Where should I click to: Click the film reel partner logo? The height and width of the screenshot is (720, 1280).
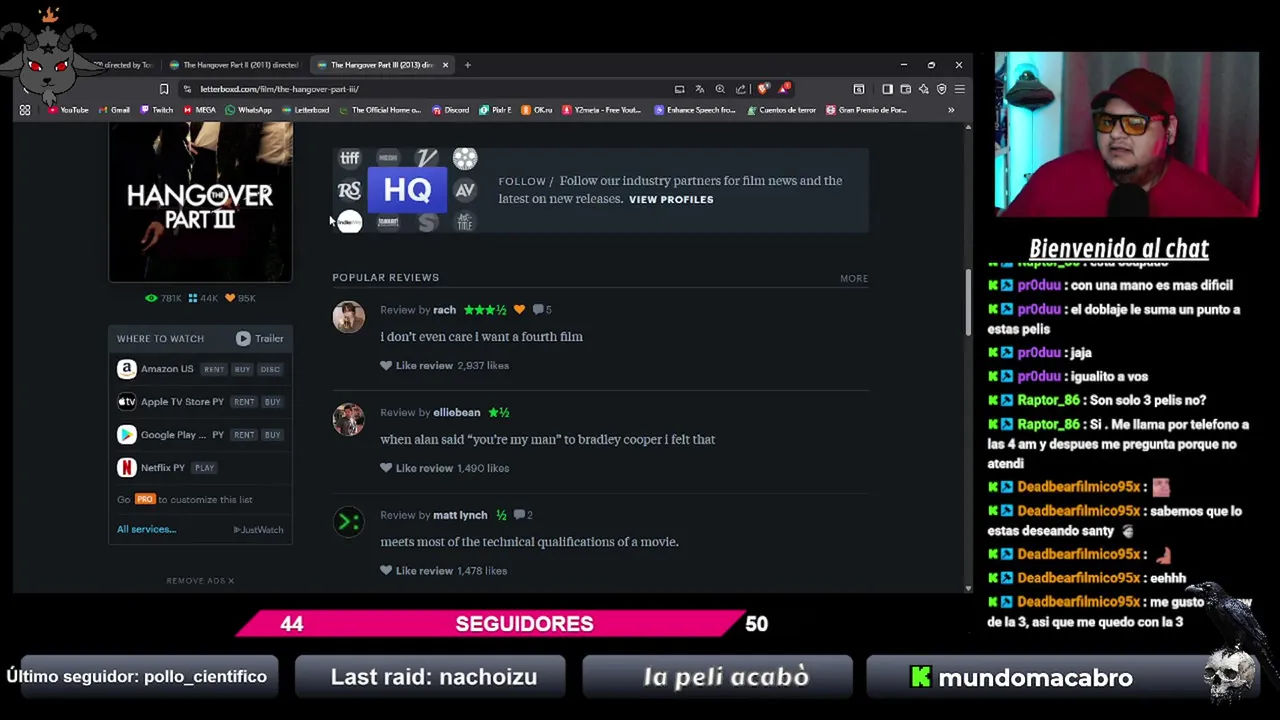point(465,158)
